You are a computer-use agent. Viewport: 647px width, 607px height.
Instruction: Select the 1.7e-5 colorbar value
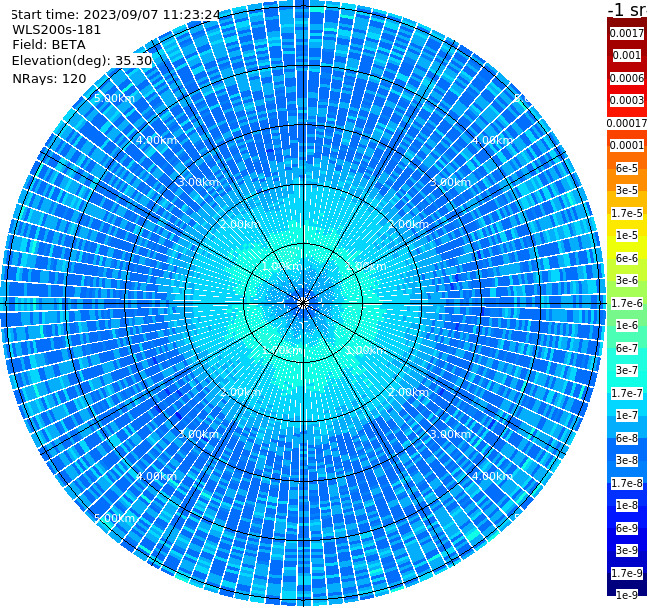tap(627, 213)
